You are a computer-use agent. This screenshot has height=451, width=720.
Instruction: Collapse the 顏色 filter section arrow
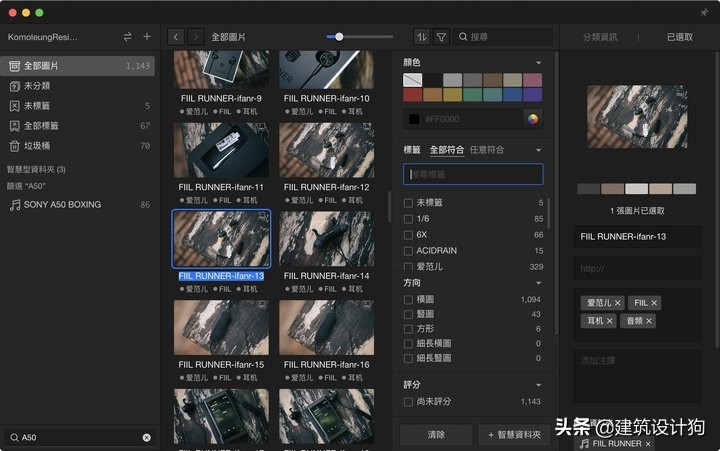pyautogui.click(x=538, y=62)
